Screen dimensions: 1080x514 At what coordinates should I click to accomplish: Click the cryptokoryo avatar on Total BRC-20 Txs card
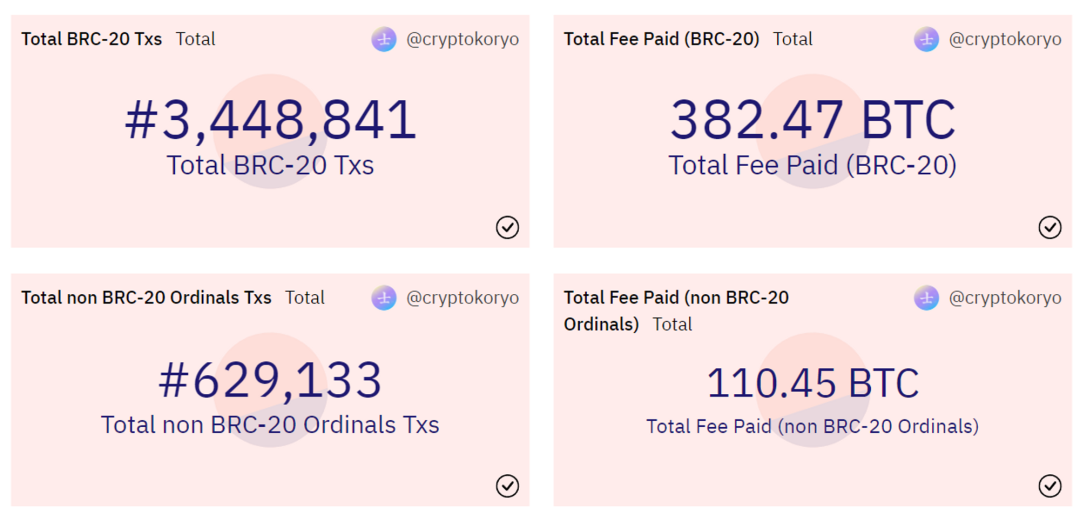(x=384, y=39)
